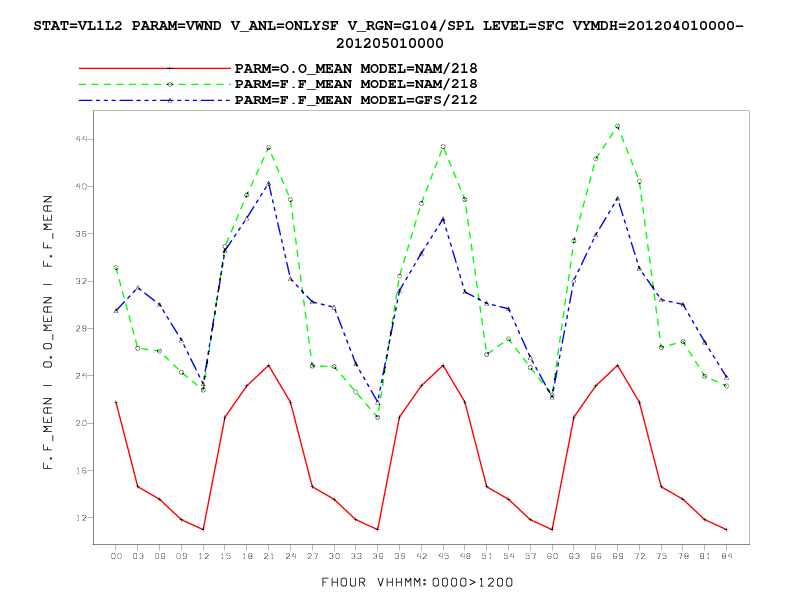This screenshot has width=792, height=612.
Task: Click x-axis tick label 09
Action: click(181, 556)
